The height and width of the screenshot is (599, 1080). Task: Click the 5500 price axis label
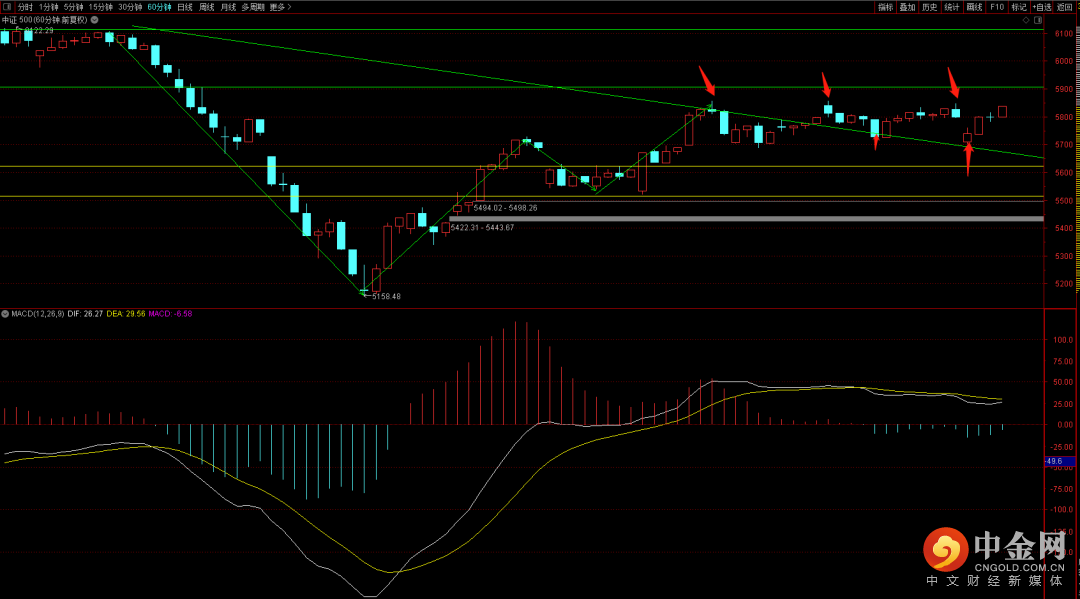pyautogui.click(x=1064, y=201)
